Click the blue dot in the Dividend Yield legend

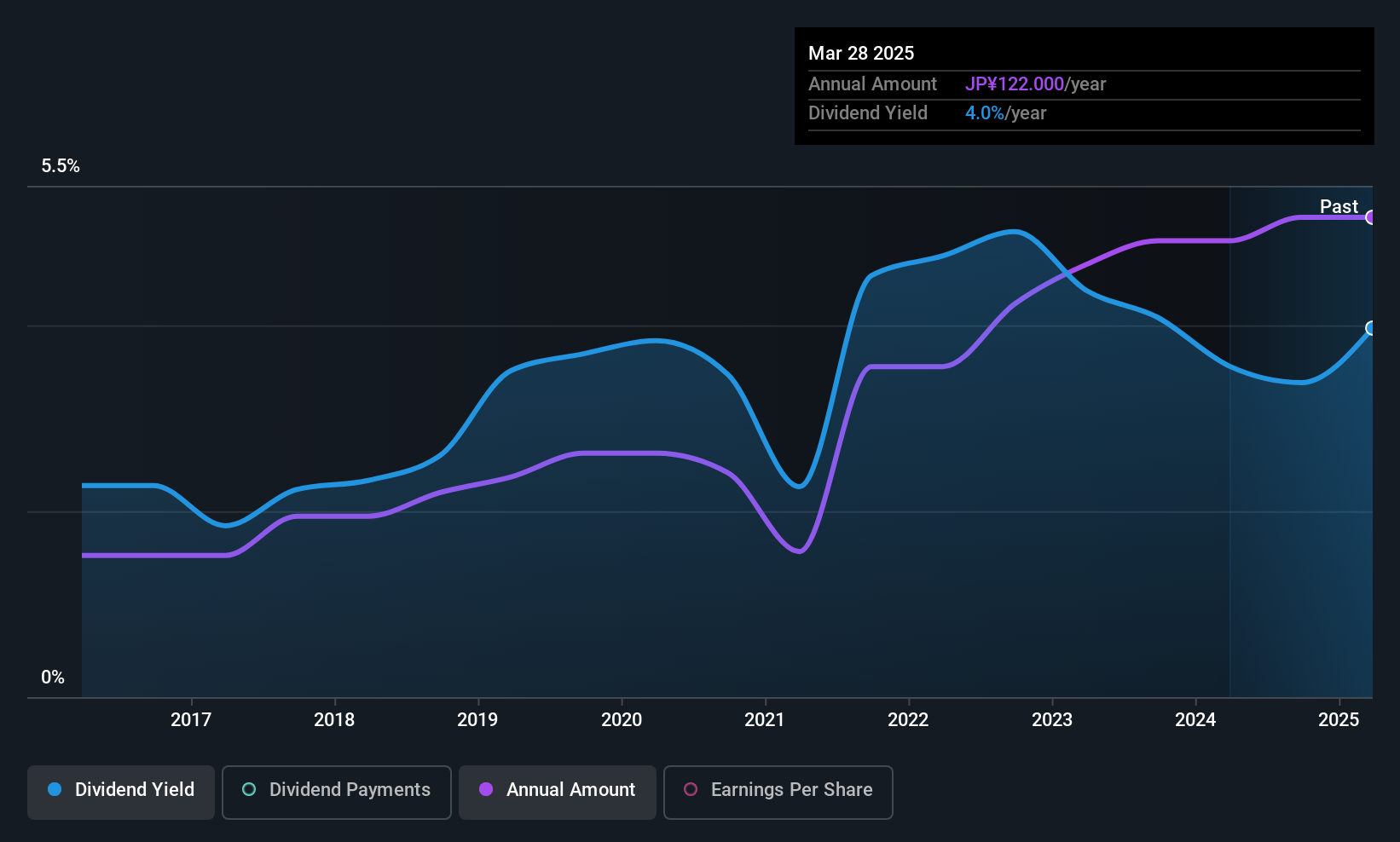55,789
